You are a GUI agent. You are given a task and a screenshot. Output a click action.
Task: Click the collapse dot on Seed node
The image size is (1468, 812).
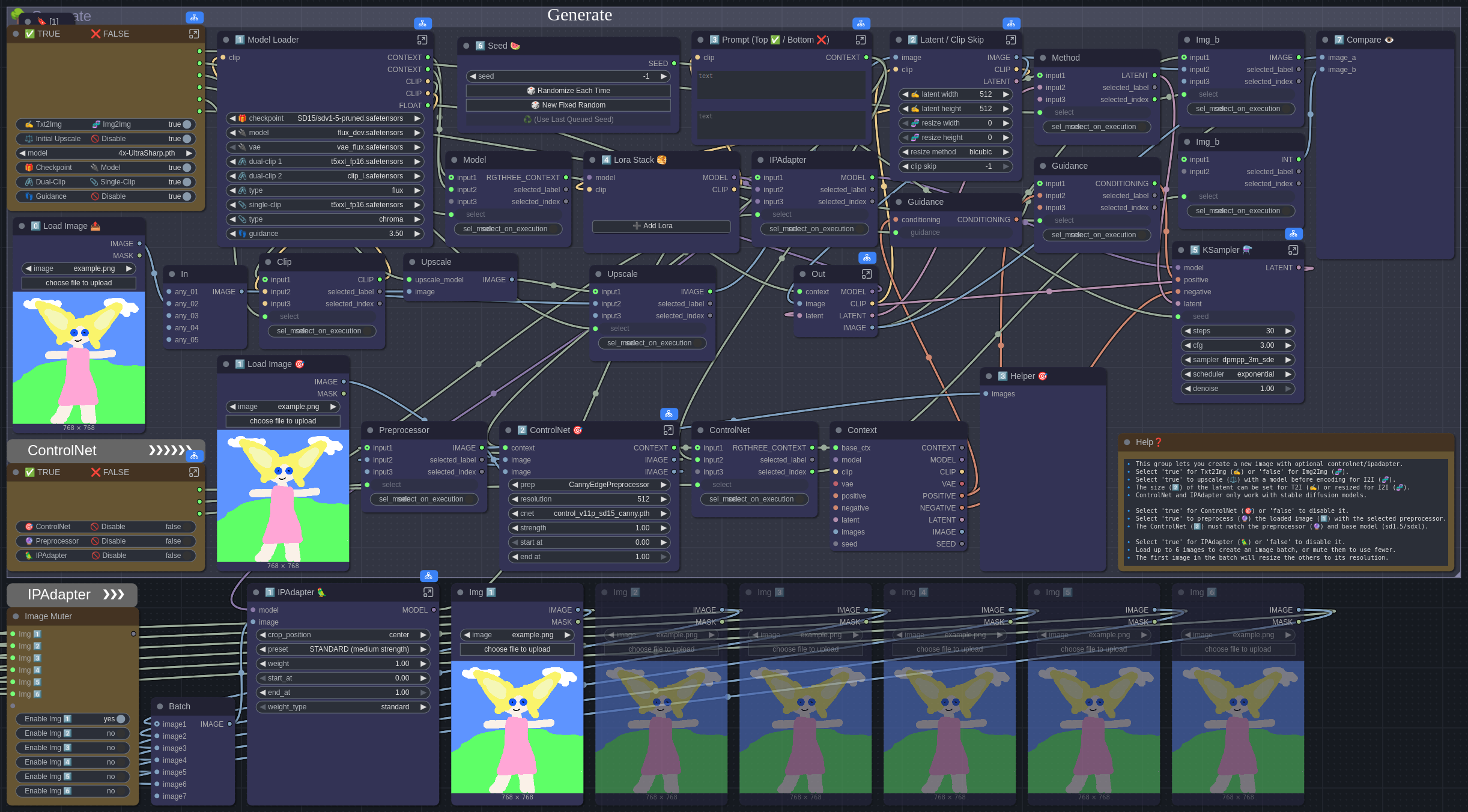466,46
